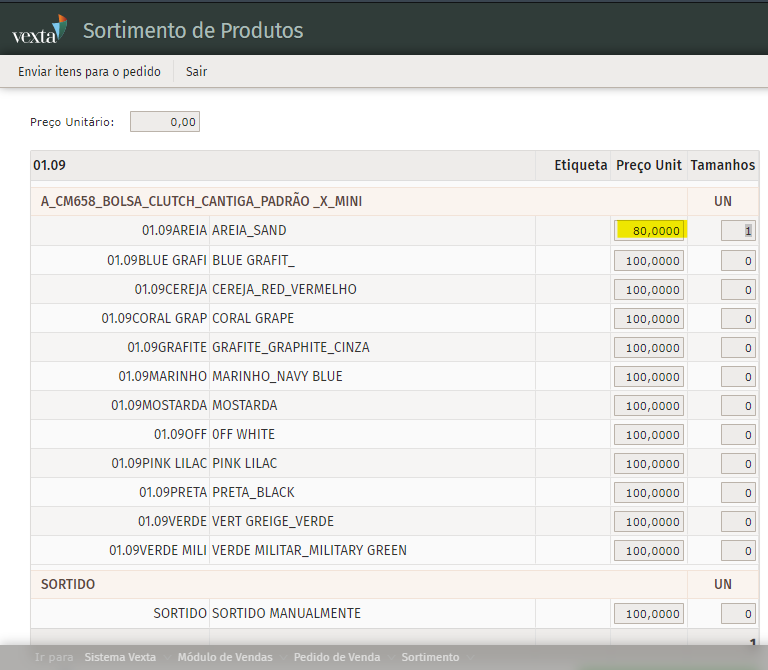
Task: Click the AREIA_SAND quantity field
Action: coord(738,231)
